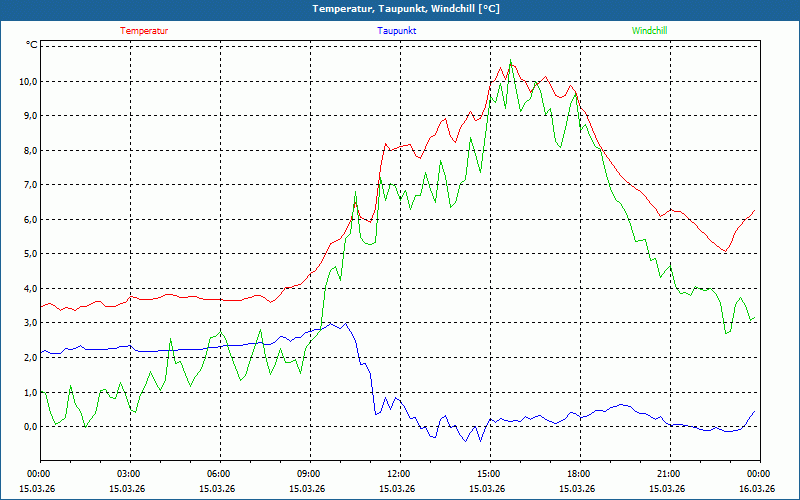Image resolution: width=800 pixels, height=500 pixels.
Task: Click the 1,0 y-axis value label
Action: point(28,392)
